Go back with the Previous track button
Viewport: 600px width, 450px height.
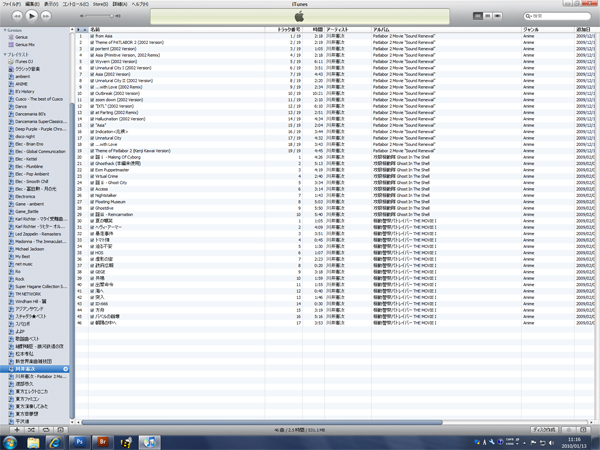(17, 16)
